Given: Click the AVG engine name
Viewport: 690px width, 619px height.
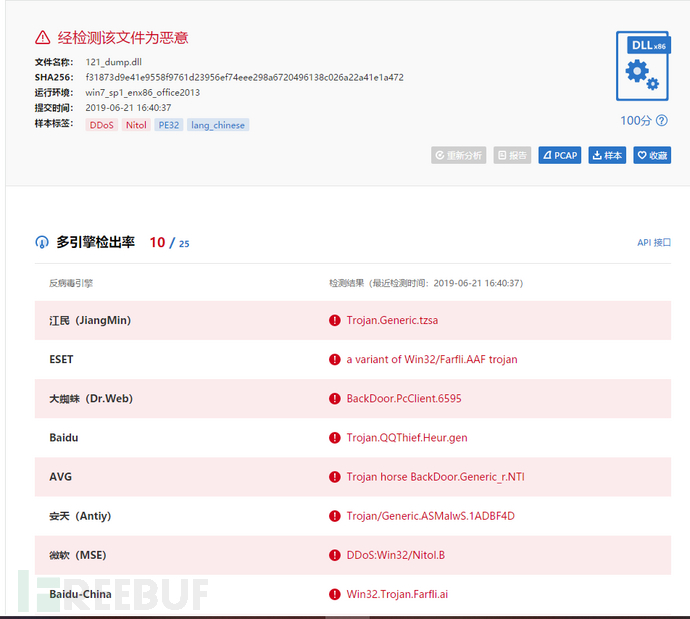Looking at the screenshot, I should [61, 477].
